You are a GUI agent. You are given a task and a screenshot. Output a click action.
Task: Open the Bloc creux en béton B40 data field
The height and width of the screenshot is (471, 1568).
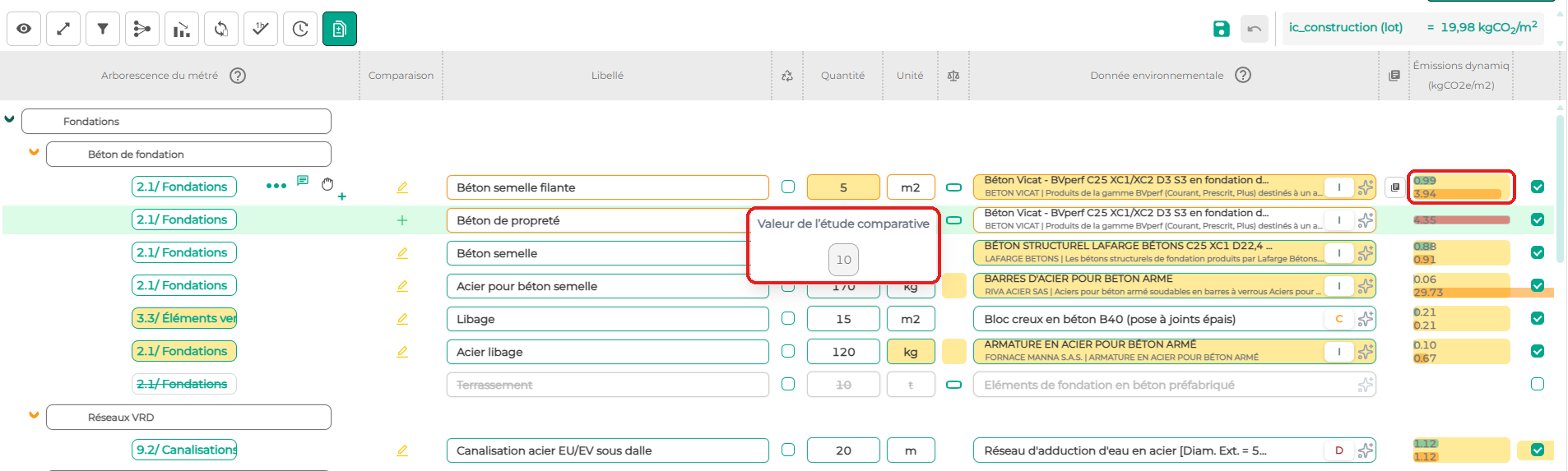click(1175, 319)
